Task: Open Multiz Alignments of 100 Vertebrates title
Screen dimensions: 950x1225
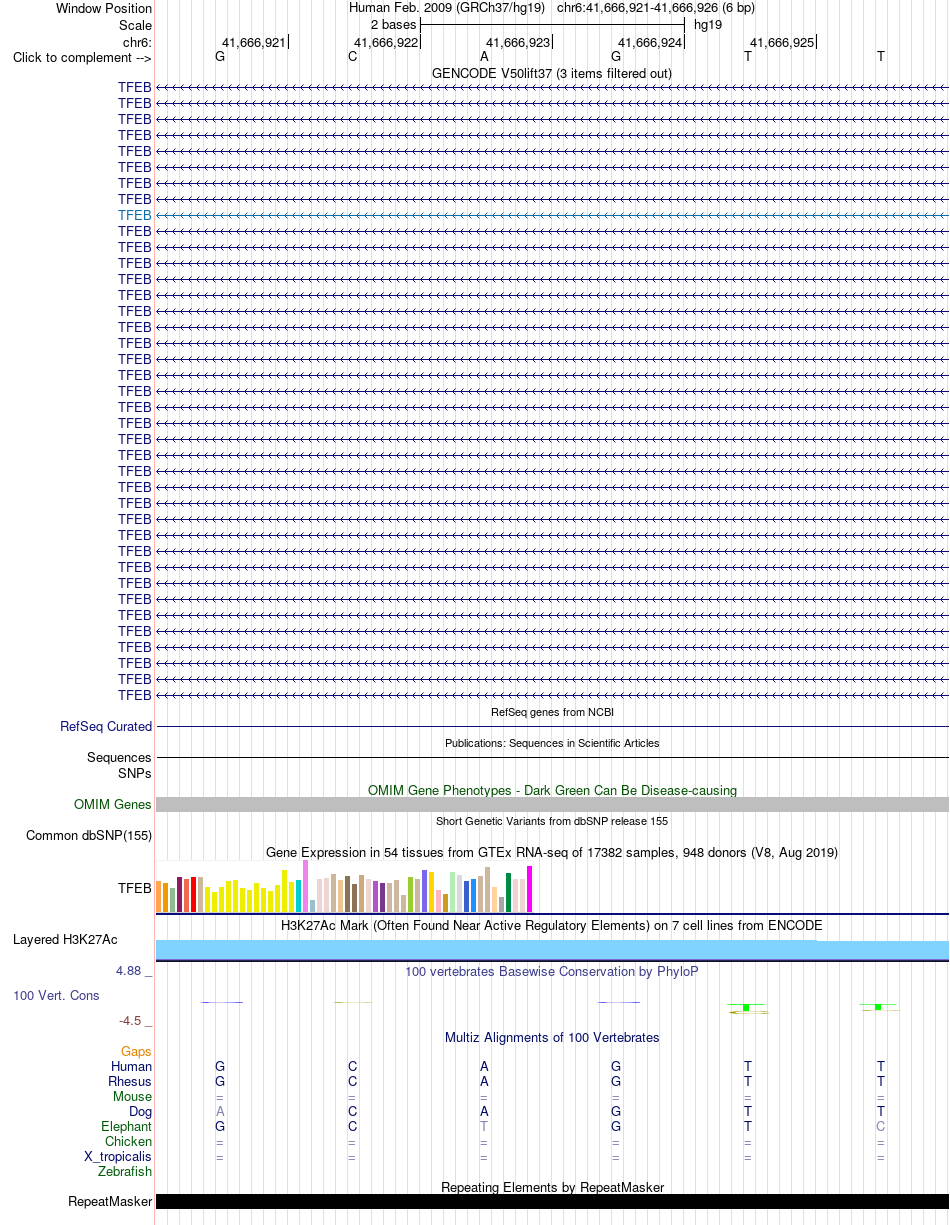Action: 552,1037
